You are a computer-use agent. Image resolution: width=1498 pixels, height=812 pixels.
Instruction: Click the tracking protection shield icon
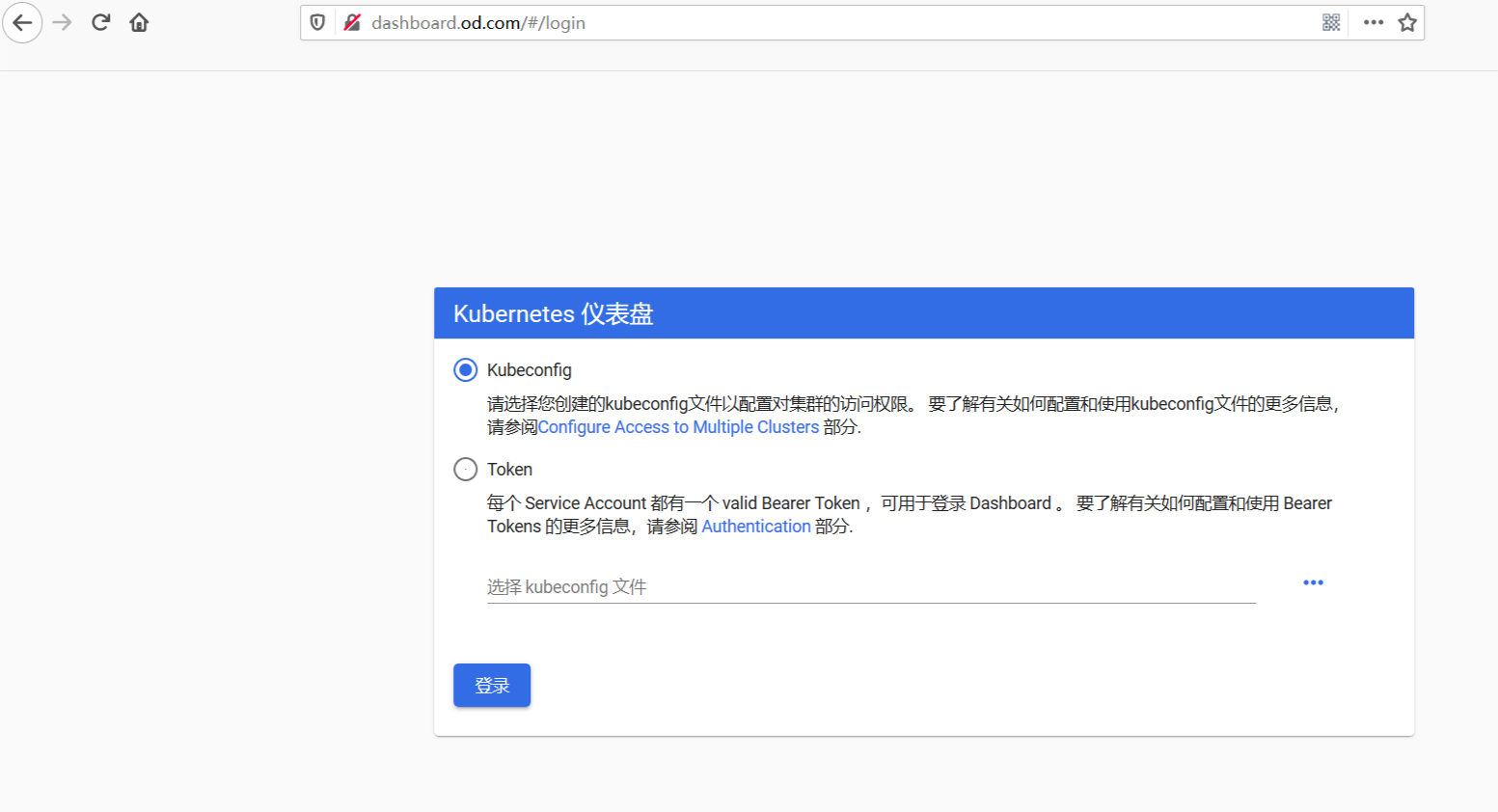click(317, 22)
